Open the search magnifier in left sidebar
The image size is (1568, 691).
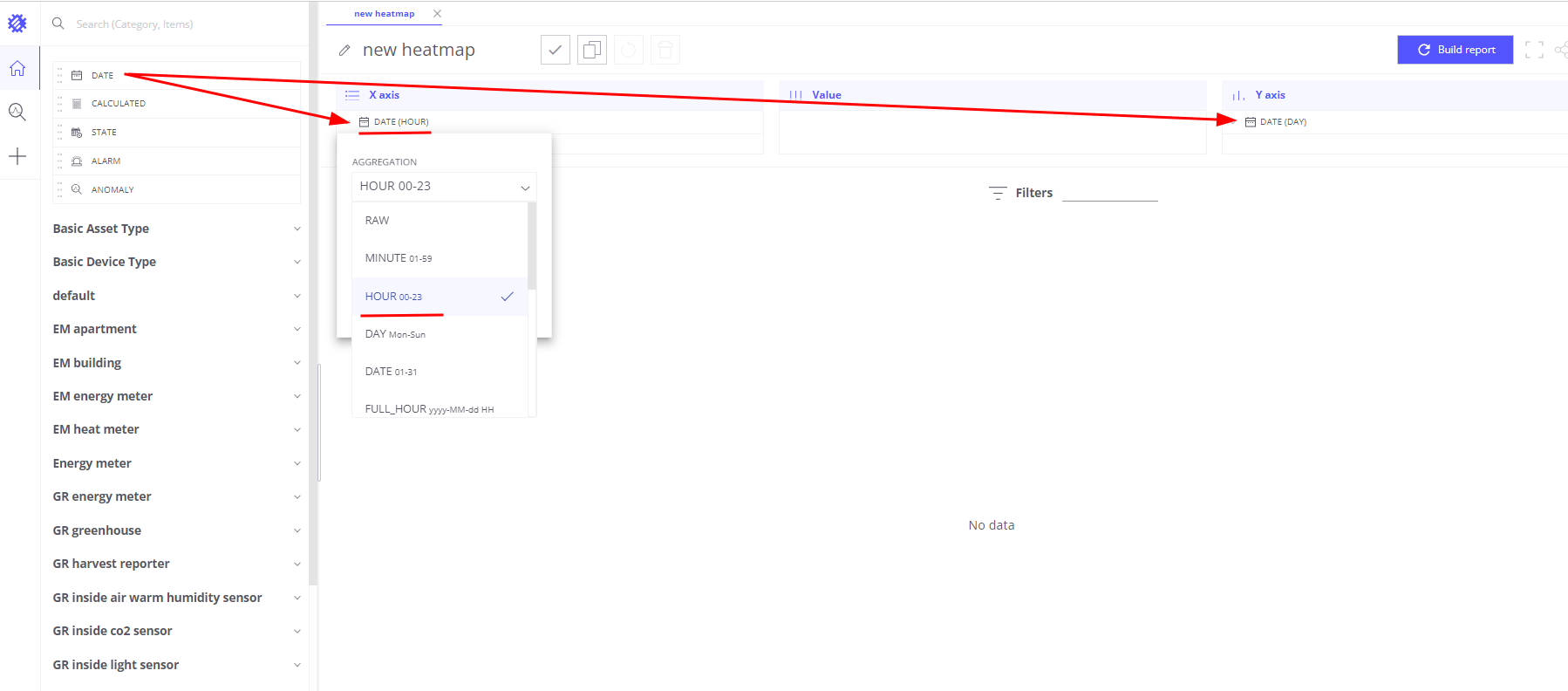pos(17,112)
